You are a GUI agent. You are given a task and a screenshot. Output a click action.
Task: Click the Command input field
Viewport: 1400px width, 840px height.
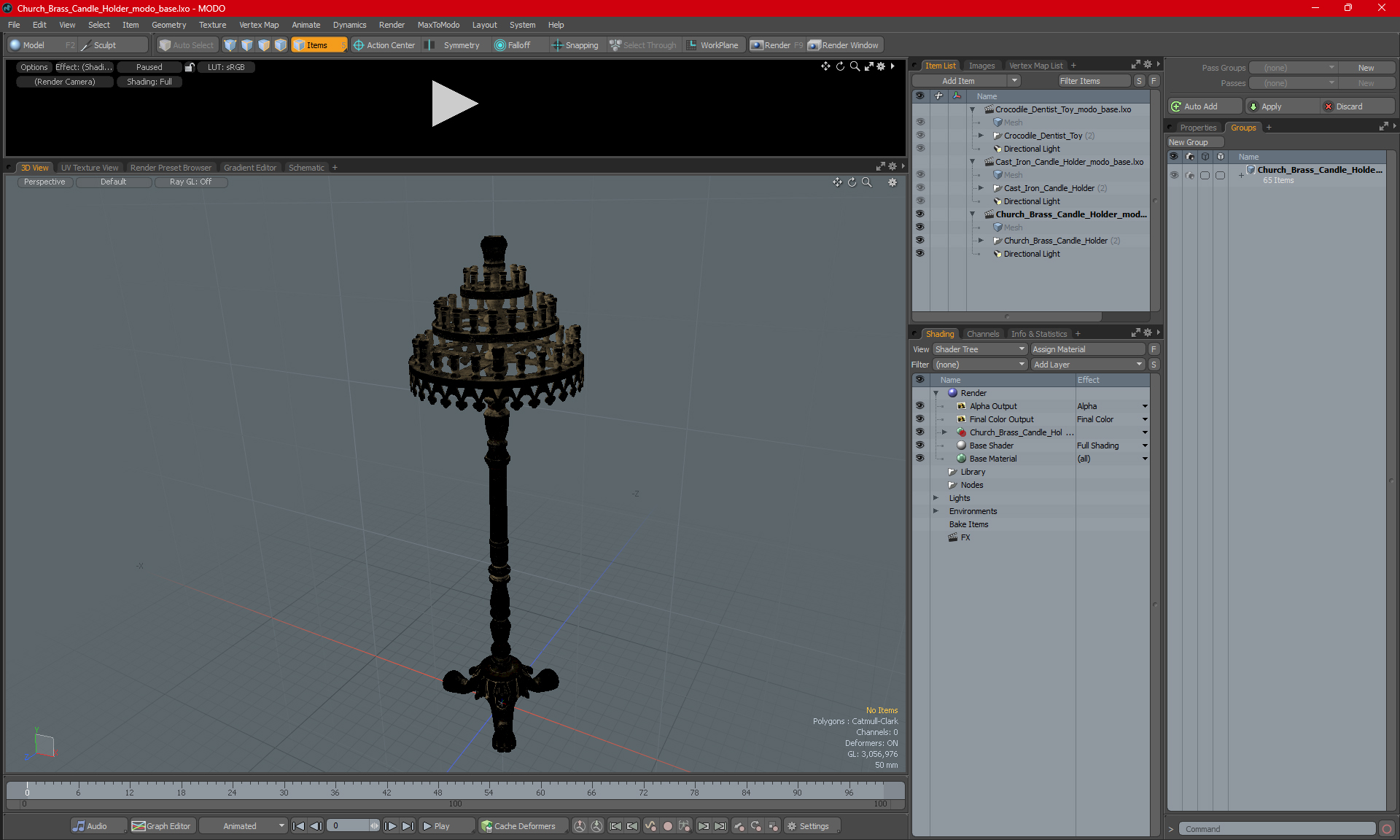pyautogui.click(x=1277, y=829)
